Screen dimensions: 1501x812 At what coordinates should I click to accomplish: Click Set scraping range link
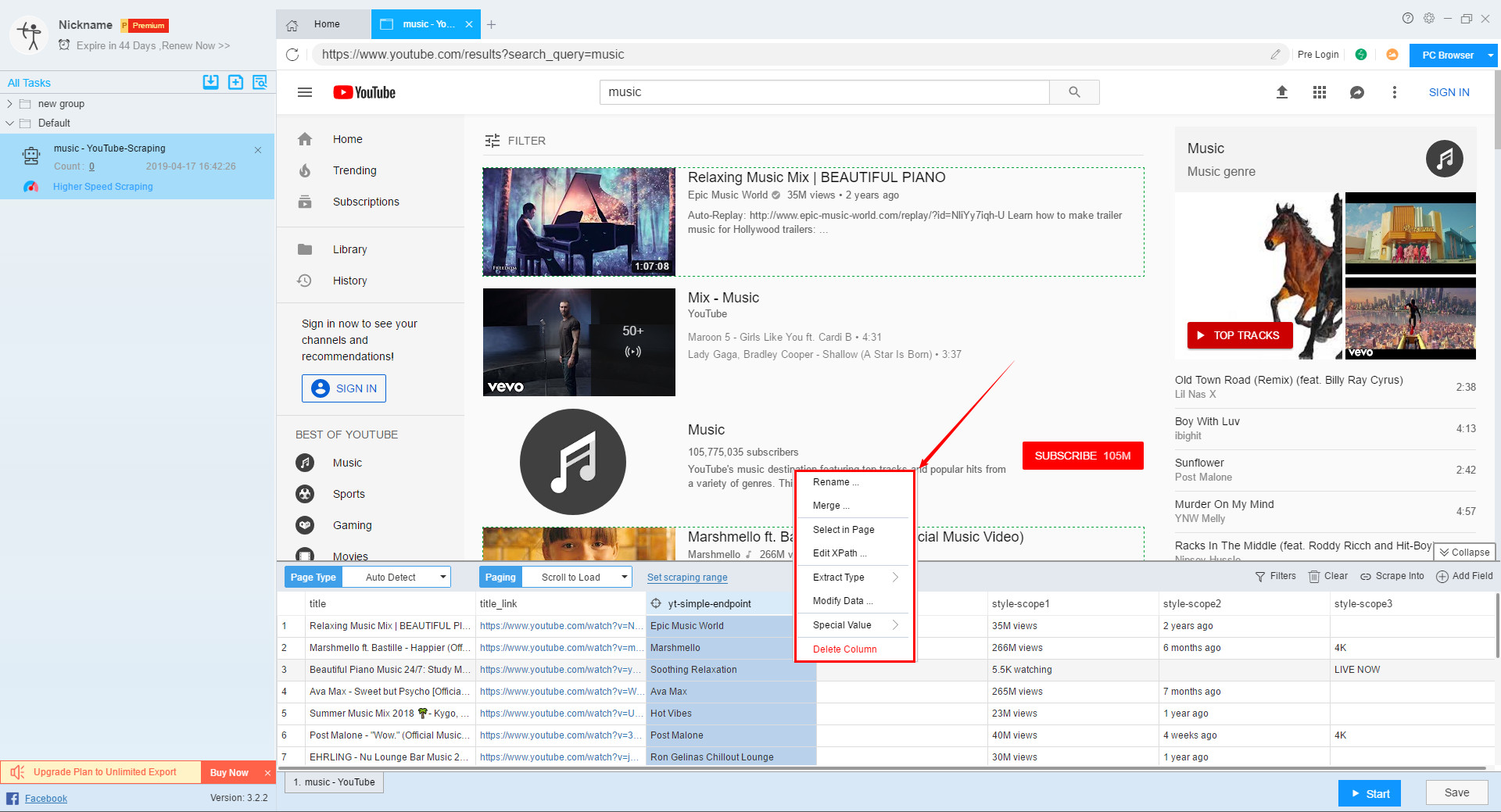click(x=687, y=578)
